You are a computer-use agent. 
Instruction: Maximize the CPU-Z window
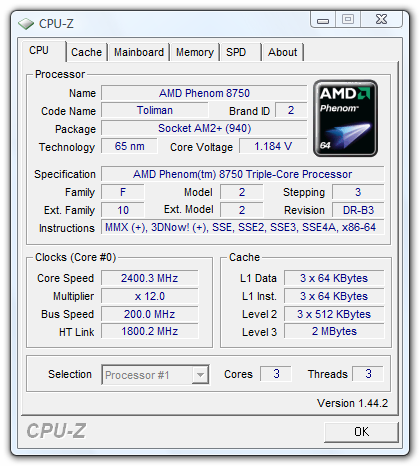pos(348,19)
